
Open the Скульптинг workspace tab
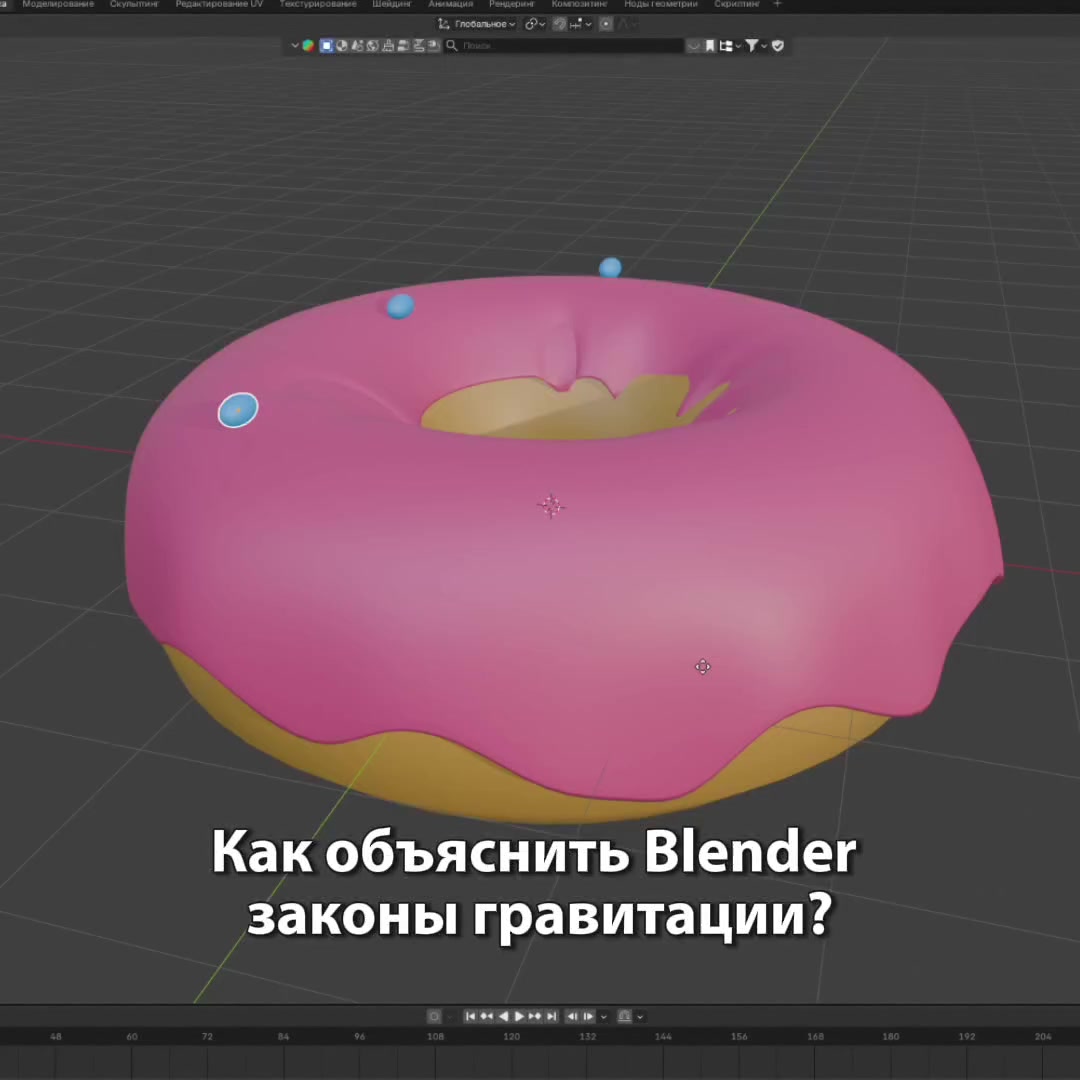coord(134,4)
